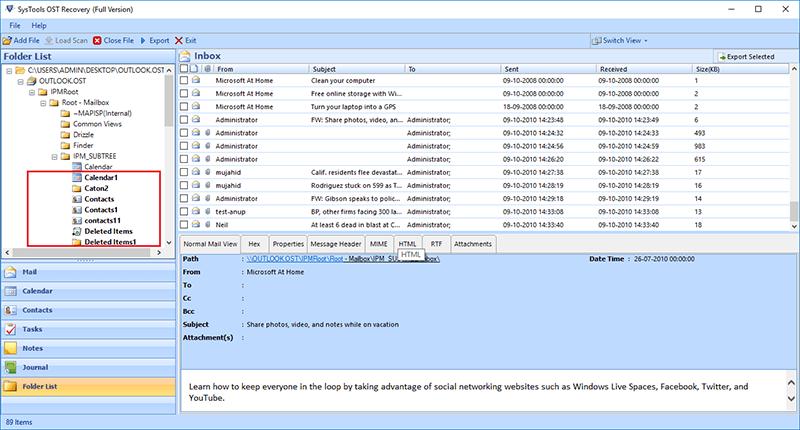This screenshot has width=800, height=430.
Task: Collapse the IPM_SUBTREE tree node
Action: (54, 157)
